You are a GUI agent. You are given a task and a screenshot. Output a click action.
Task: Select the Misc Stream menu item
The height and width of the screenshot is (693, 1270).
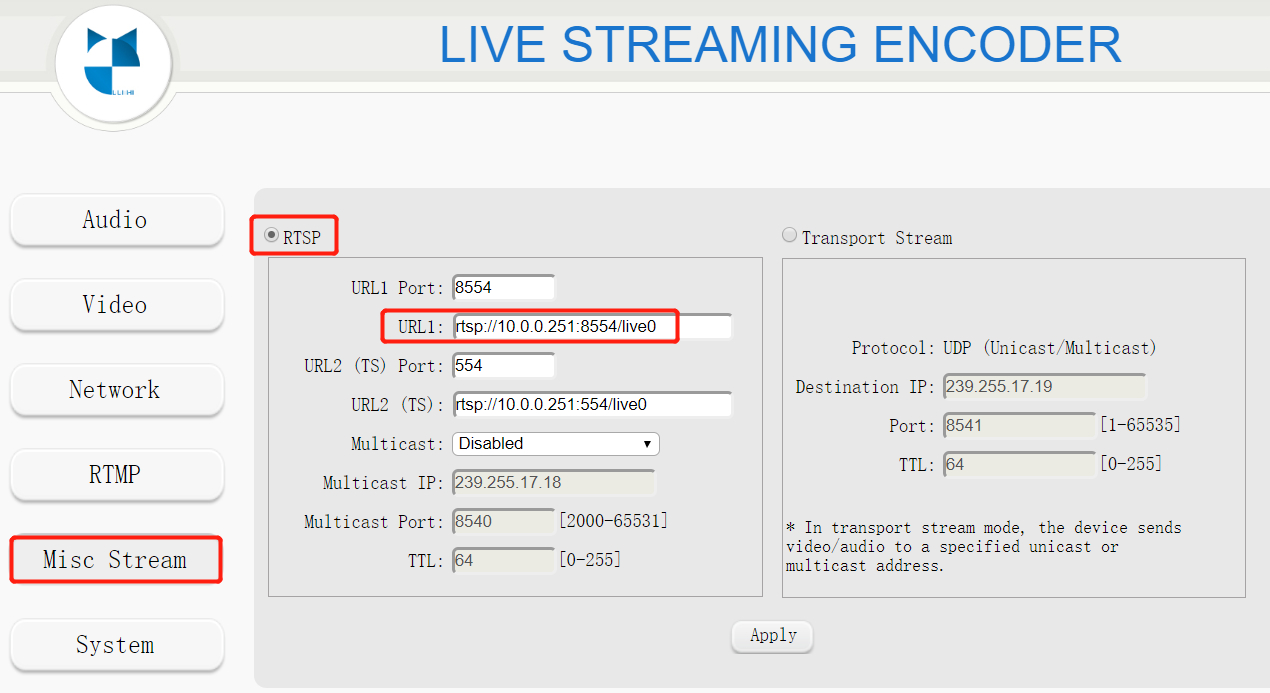point(116,560)
